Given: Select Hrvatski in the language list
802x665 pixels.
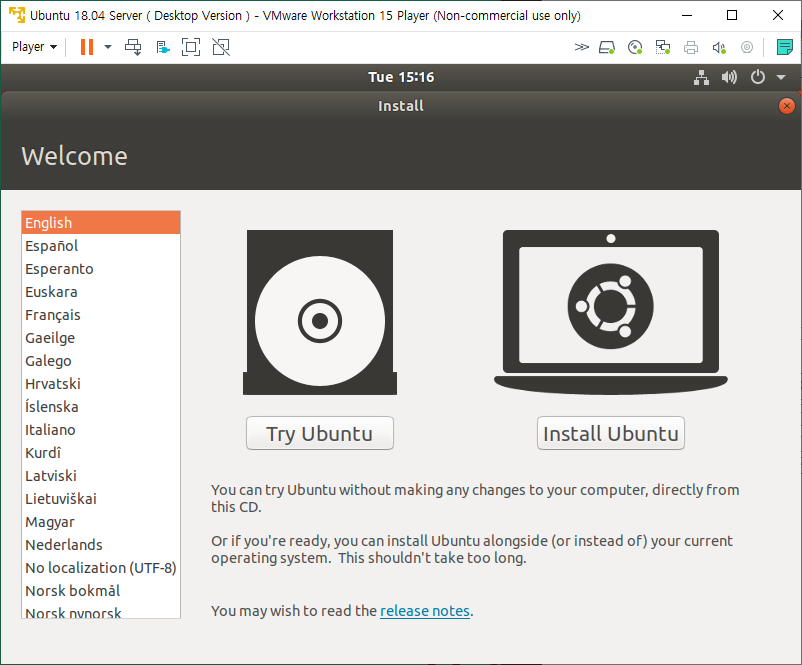Looking at the screenshot, I should click(x=101, y=384).
